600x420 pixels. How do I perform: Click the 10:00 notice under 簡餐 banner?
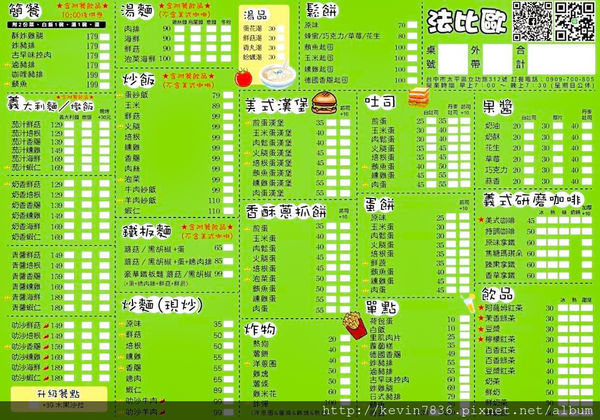[82, 15]
